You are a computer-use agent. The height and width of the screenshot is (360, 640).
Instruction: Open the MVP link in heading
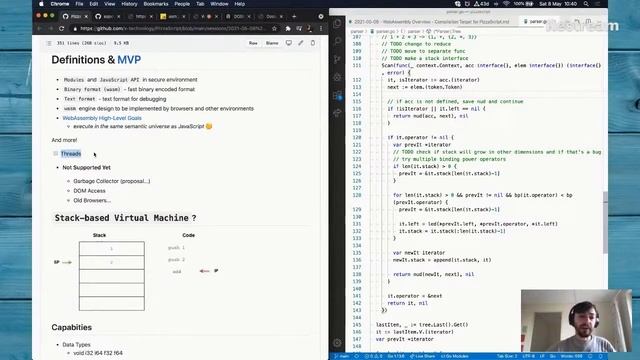pos(129,60)
